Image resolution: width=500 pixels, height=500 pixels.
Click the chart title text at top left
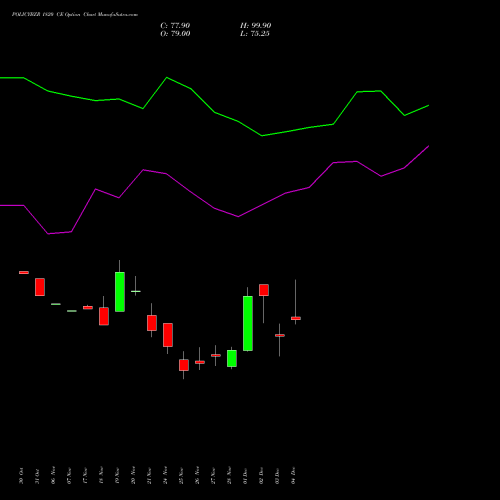click(75, 15)
